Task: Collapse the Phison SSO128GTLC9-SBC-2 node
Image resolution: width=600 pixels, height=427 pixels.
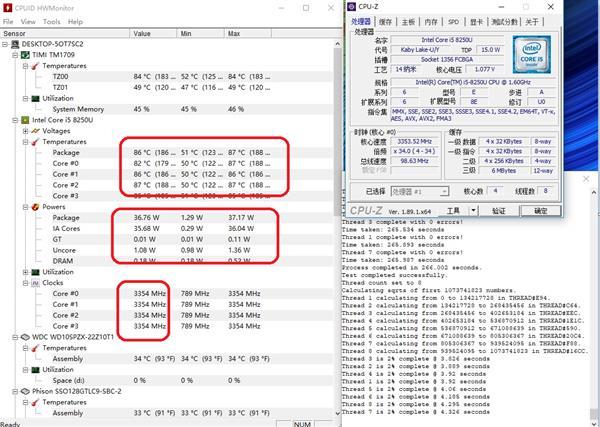Action: coord(15,391)
